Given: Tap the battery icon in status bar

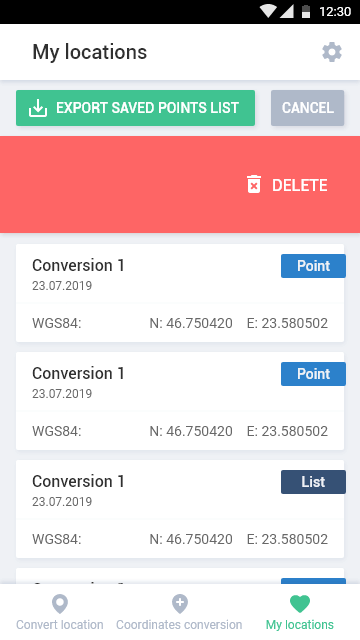Looking at the screenshot, I should (306, 11).
